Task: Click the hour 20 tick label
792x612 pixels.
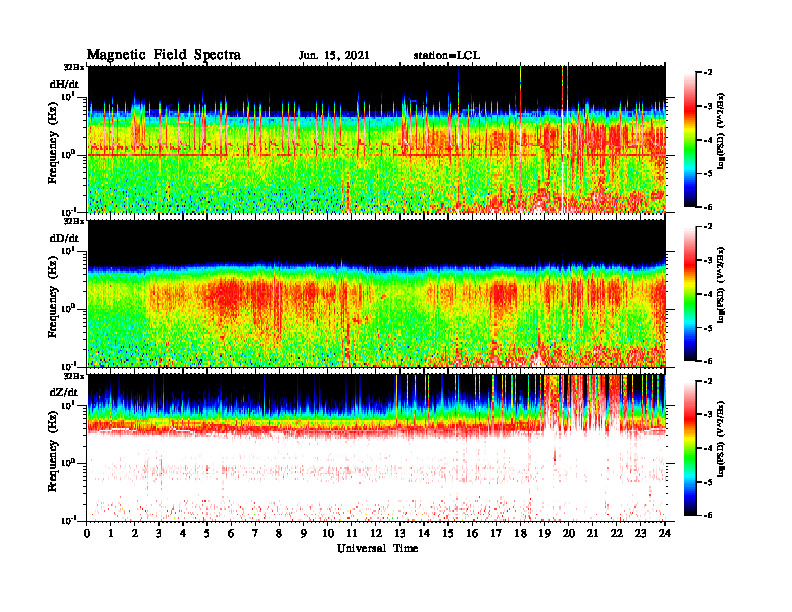Action: 568,533
